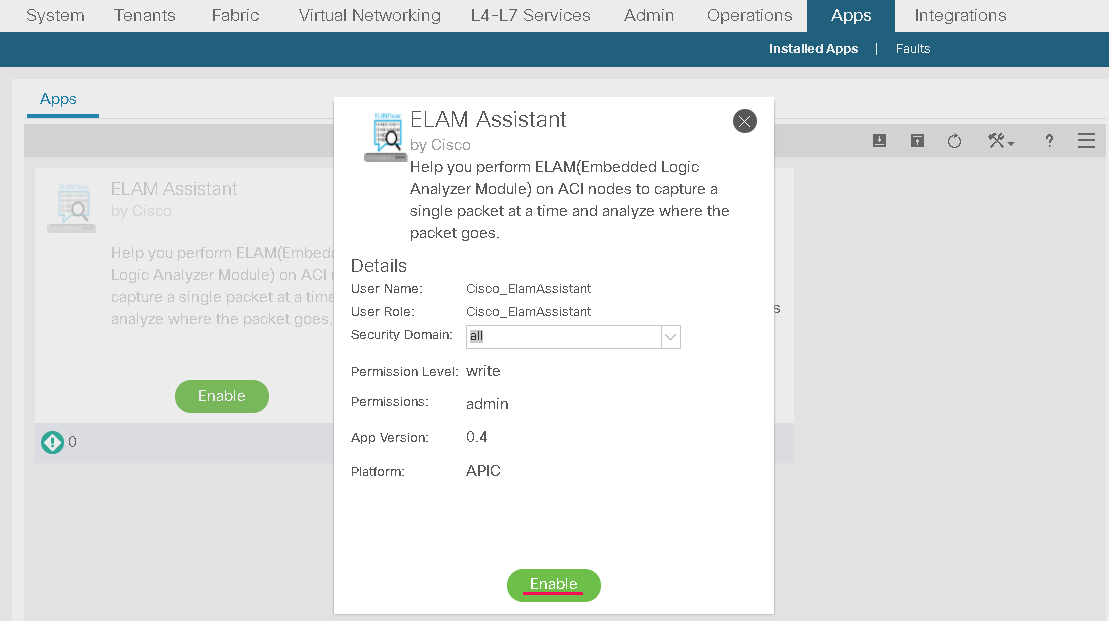The image size is (1109, 621).
Task: Open the L4-L7 Services menu
Action: pyautogui.click(x=530, y=16)
